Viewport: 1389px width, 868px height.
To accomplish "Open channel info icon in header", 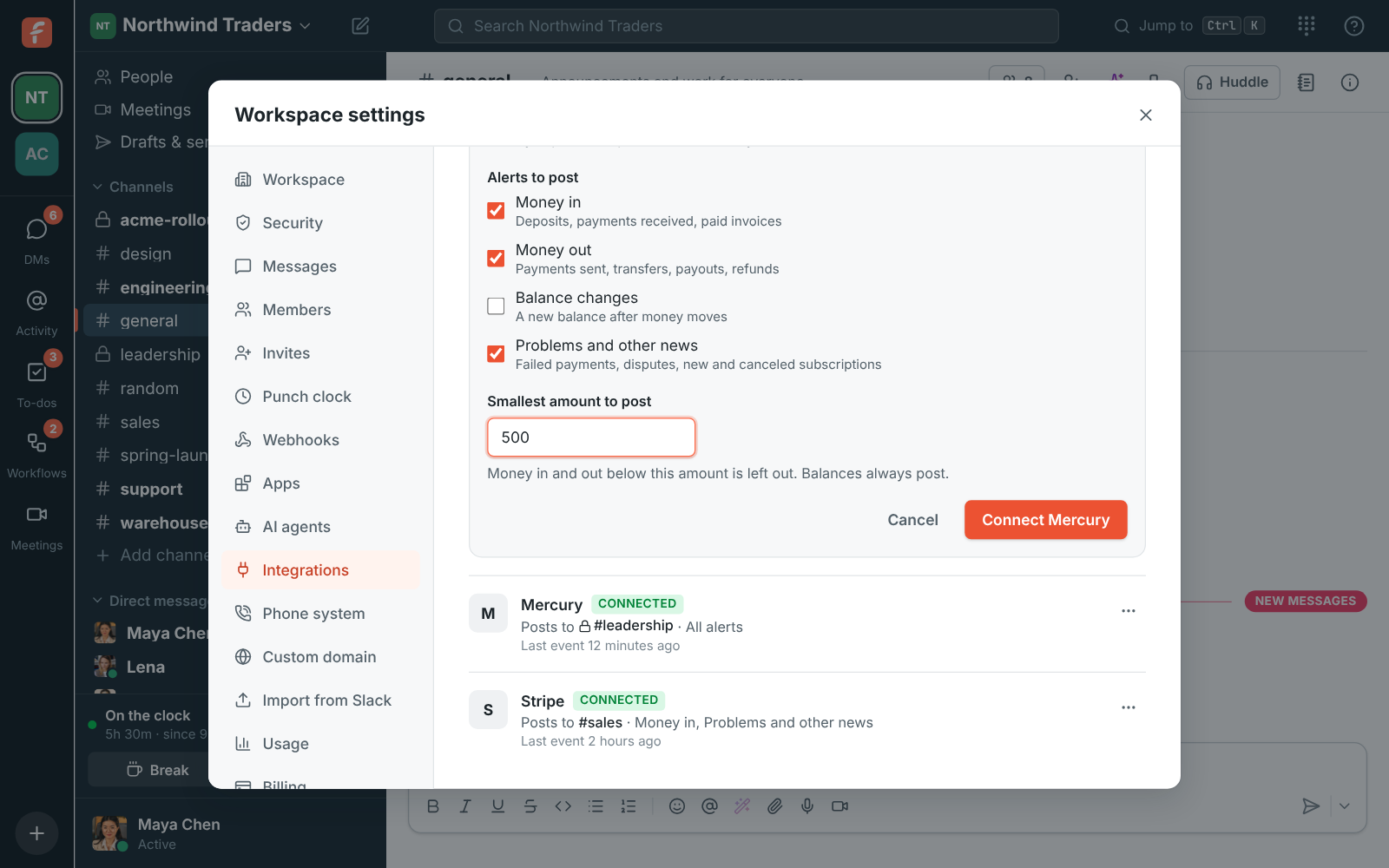I will coord(1349,82).
